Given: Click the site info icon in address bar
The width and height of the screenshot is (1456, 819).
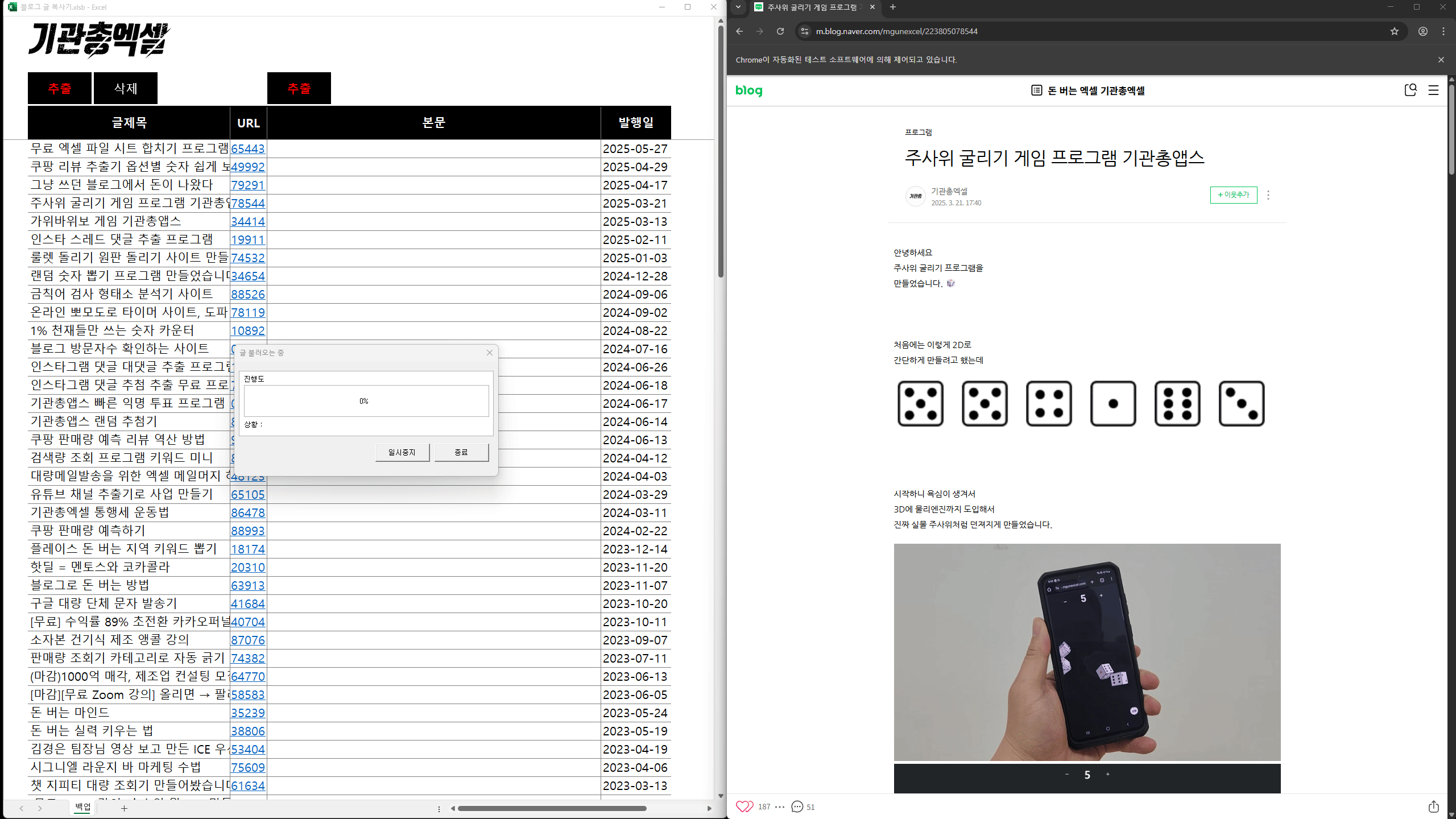Looking at the screenshot, I should click(x=804, y=31).
